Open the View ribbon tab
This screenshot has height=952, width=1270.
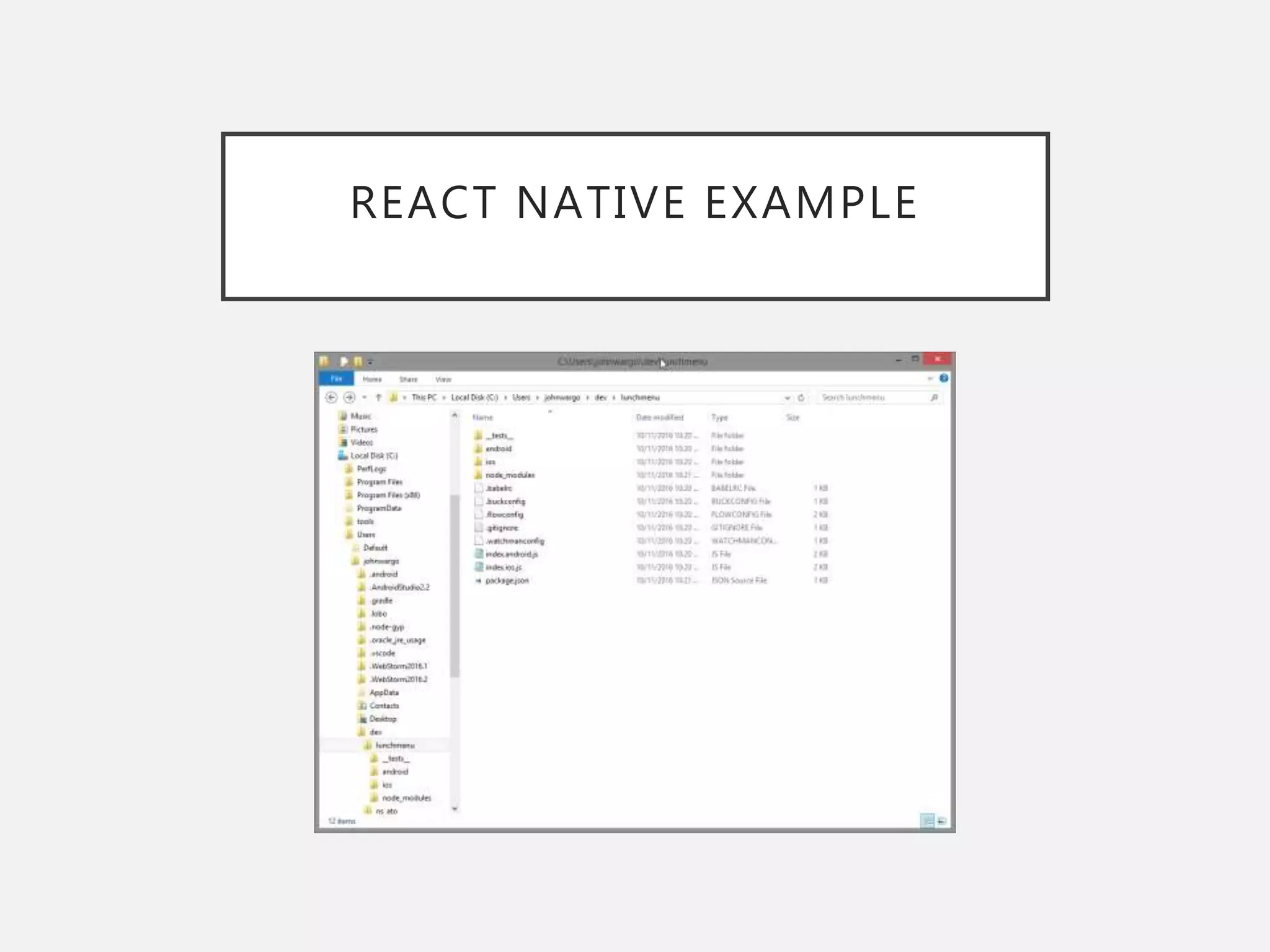coord(443,379)
